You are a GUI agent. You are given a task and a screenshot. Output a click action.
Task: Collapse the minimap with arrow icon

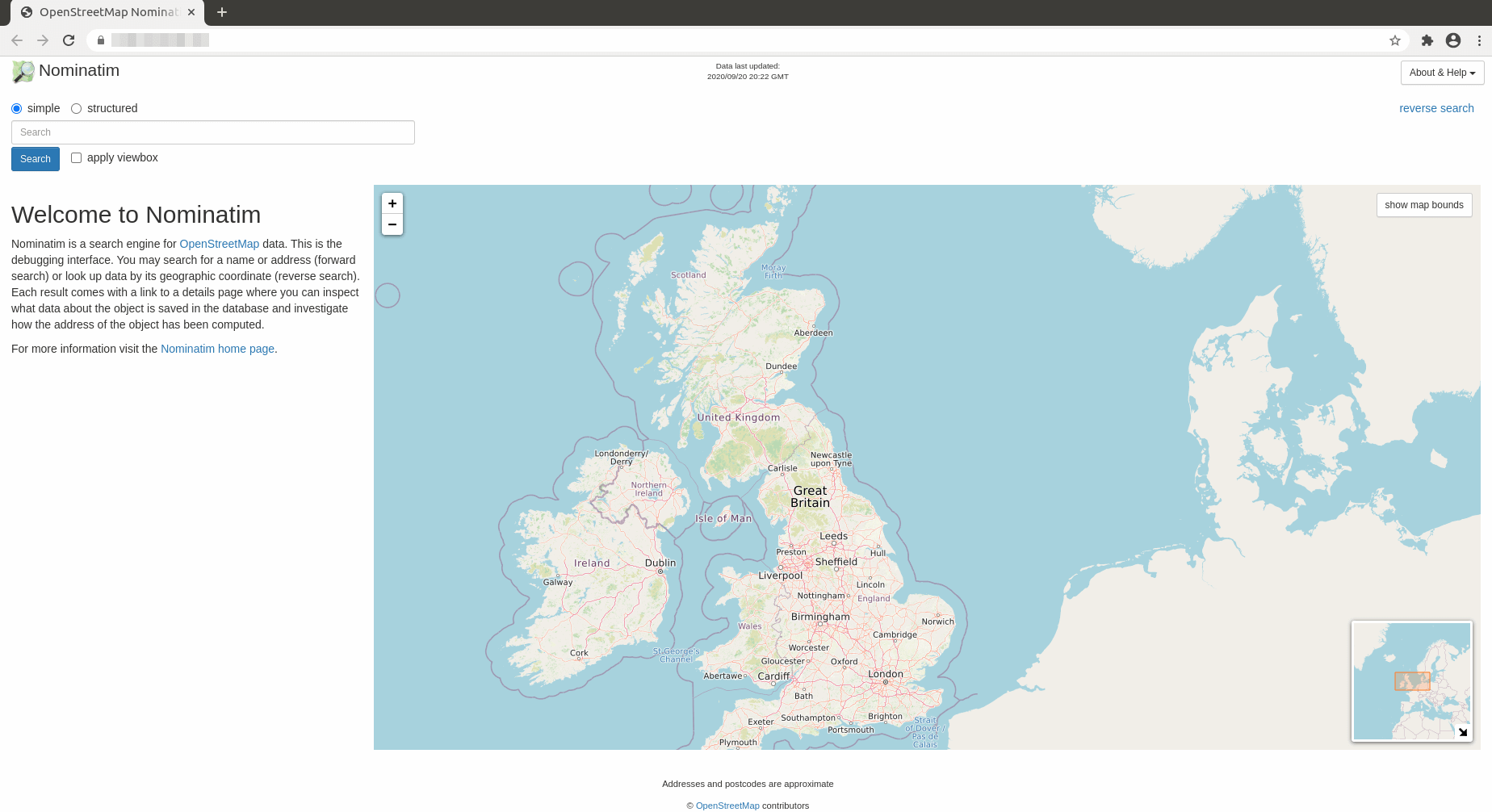click(1462, 732)
